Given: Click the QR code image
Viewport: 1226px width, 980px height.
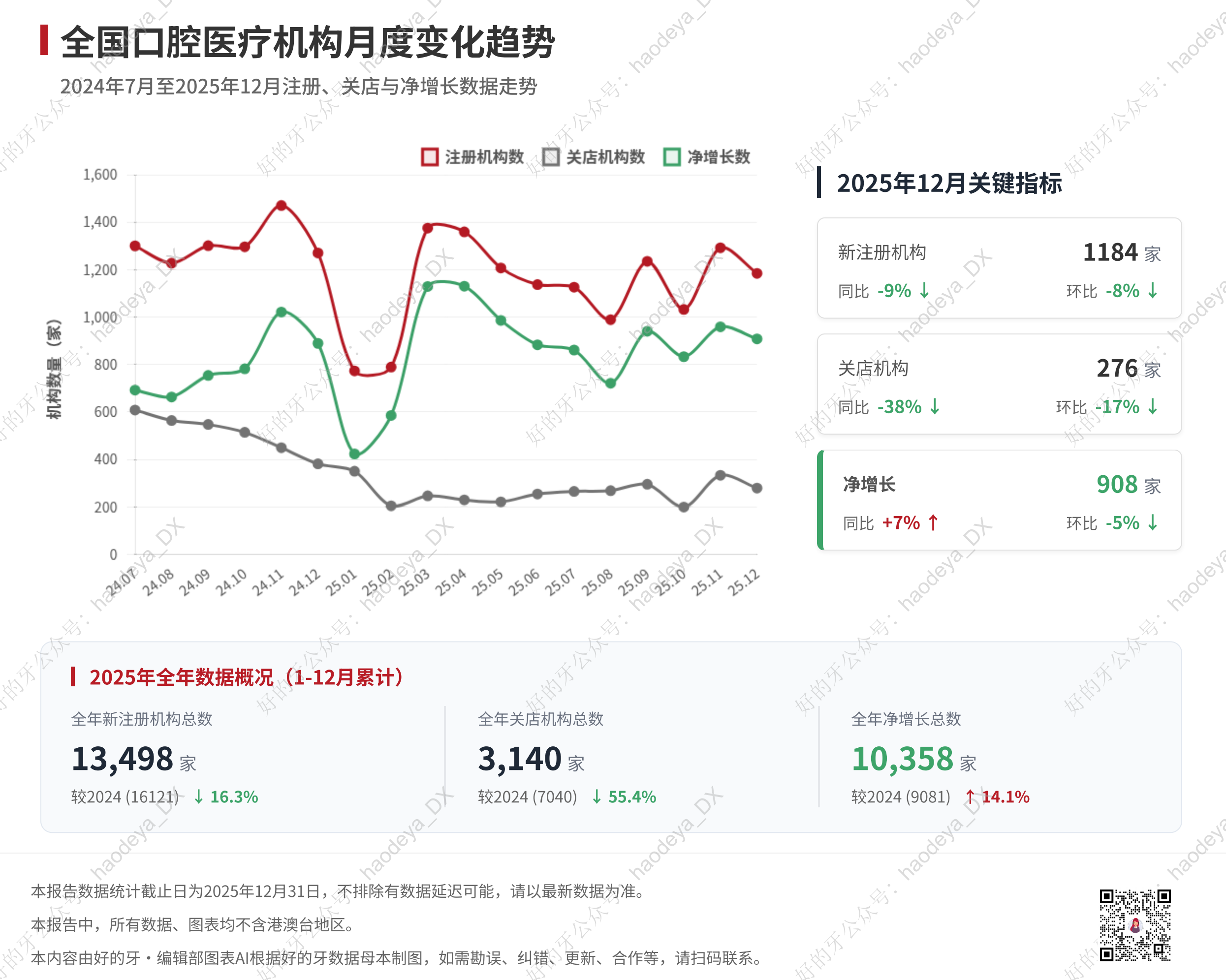Looking at the screenshot, I should point(1134,924).
